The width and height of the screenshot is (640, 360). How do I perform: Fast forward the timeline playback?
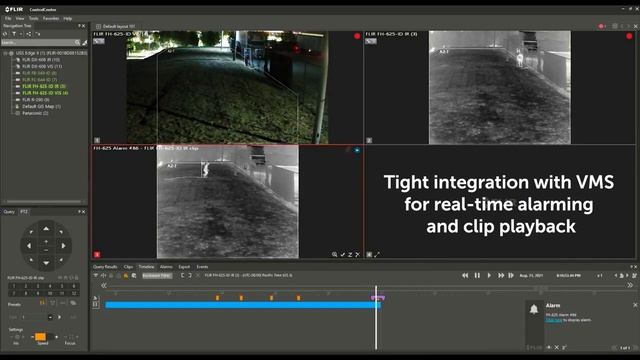click(501, 276)
